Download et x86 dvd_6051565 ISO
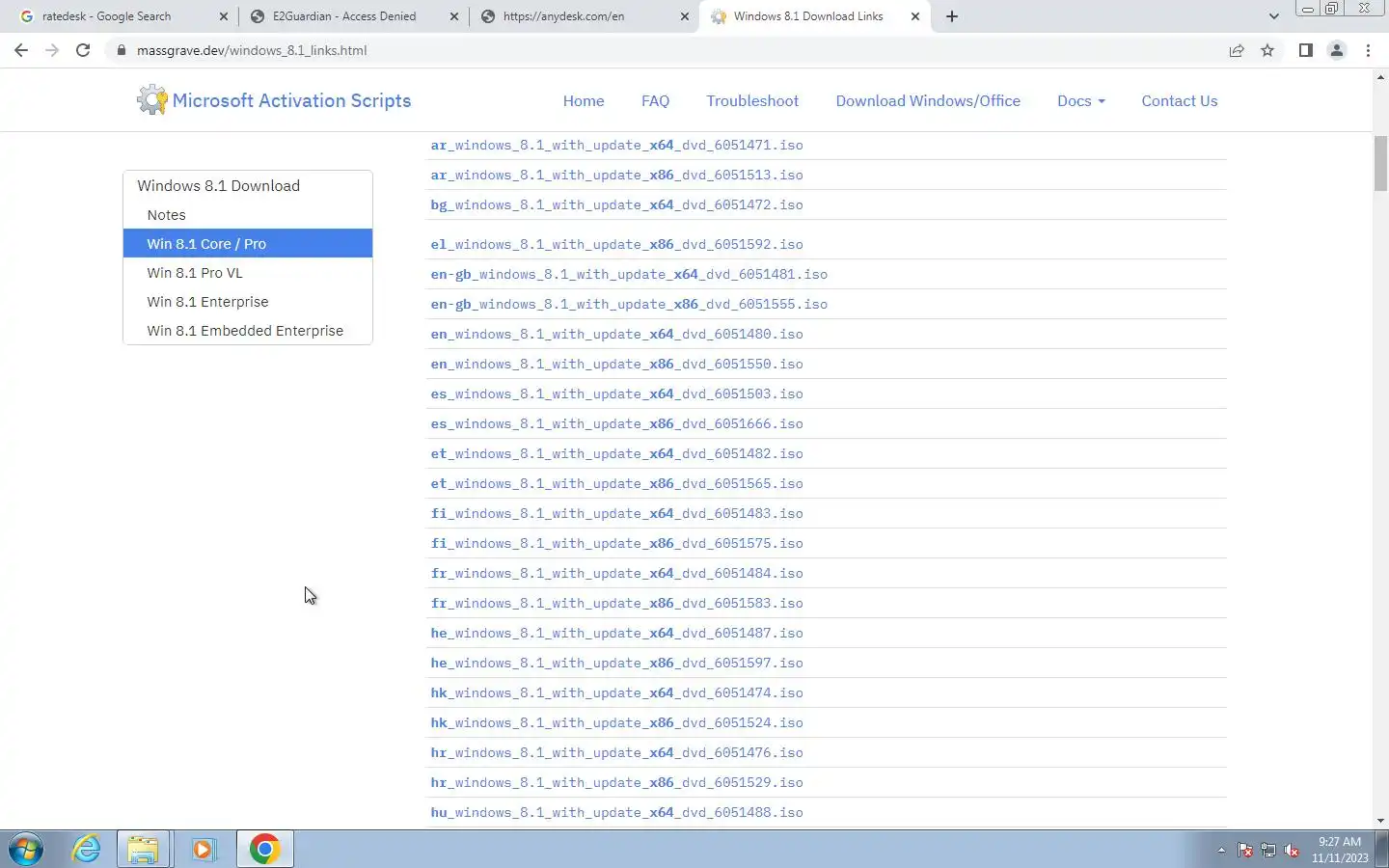This screenshot has width=1389, height=868. pos(616,483)
